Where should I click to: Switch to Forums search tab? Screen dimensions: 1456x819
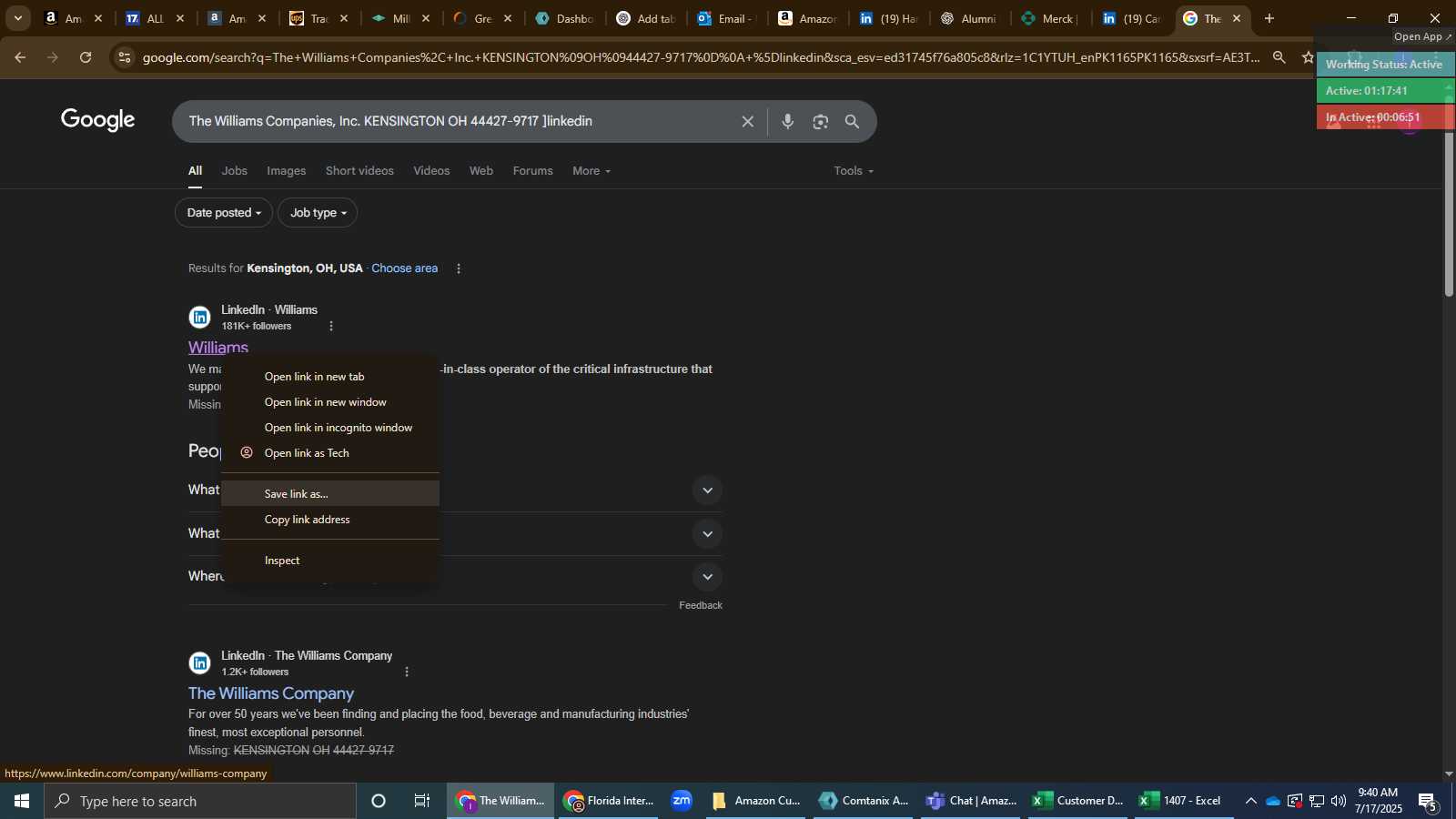pos(532,171)
